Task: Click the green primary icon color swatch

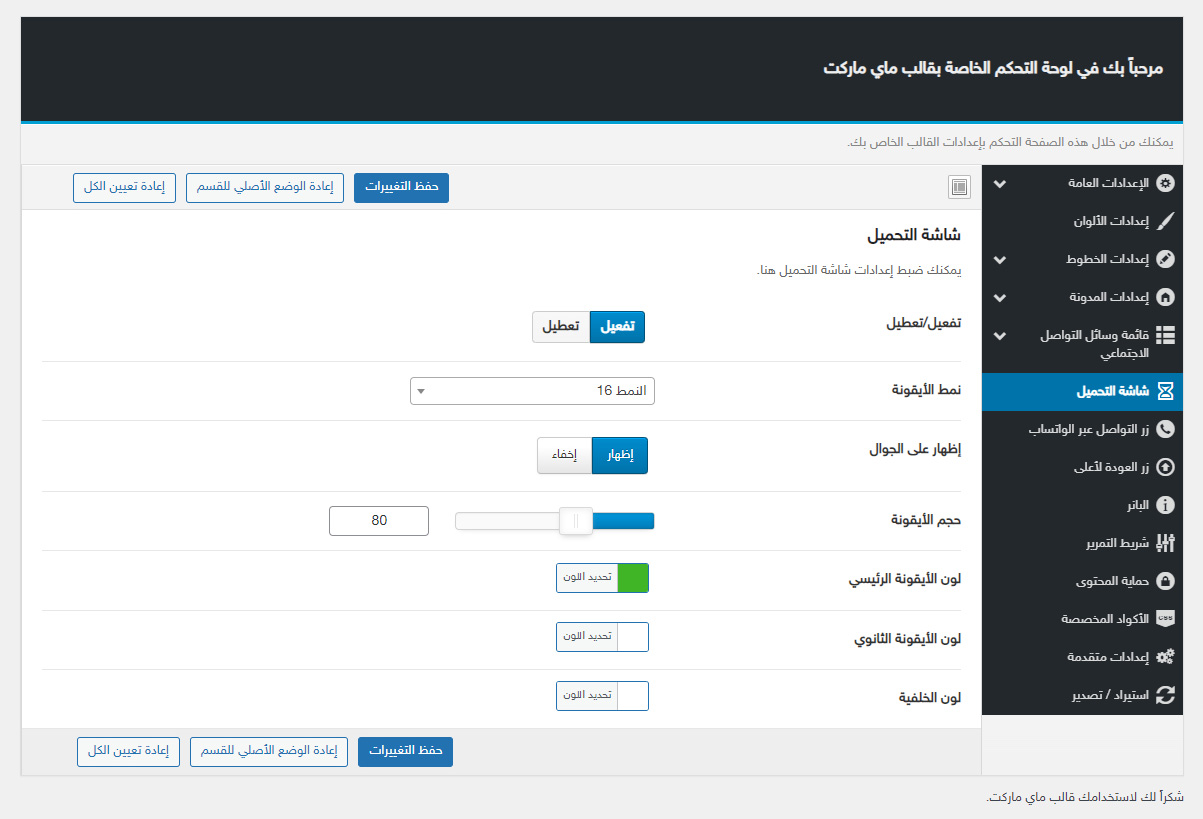Action: pos(633,578)
